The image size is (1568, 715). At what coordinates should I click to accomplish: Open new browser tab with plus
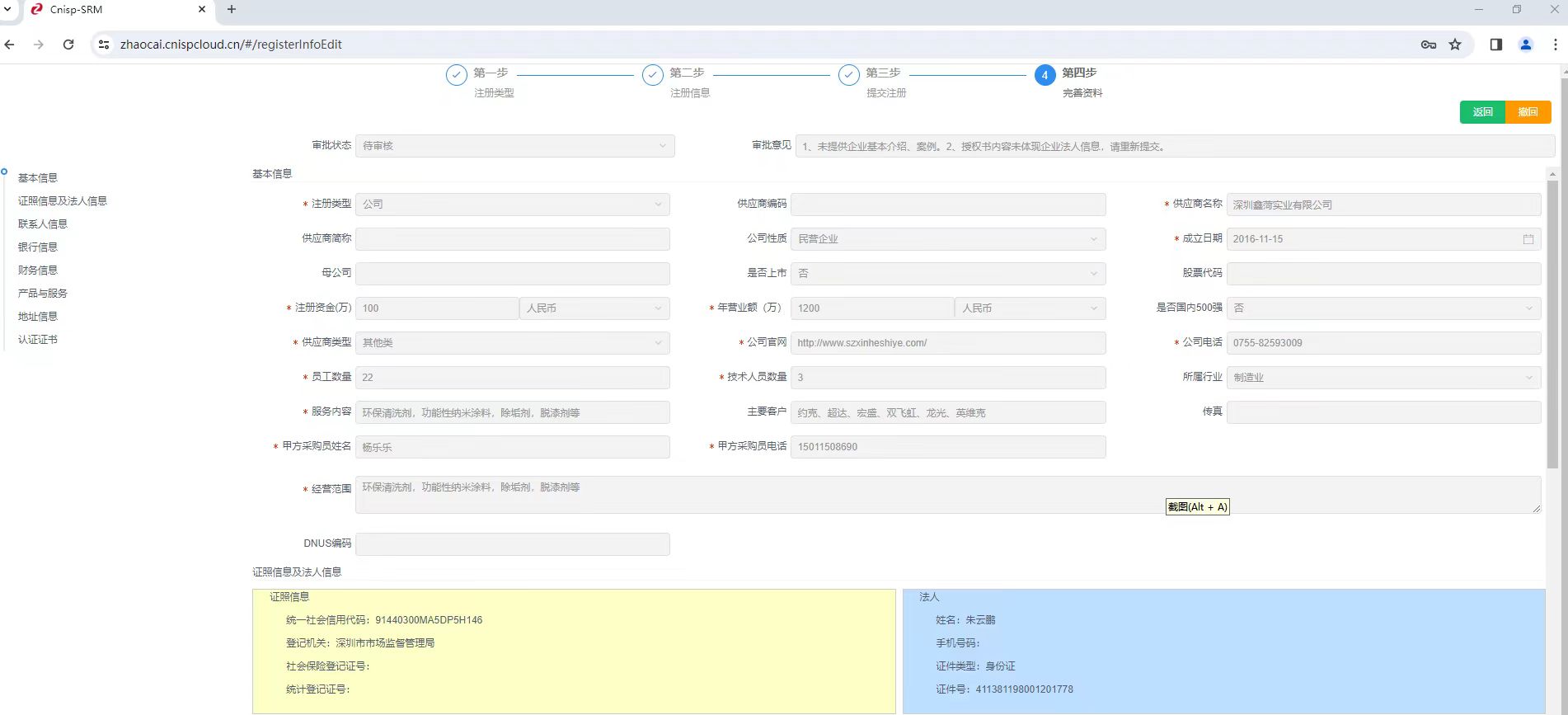pyautogui.click(x=232, y=10)
